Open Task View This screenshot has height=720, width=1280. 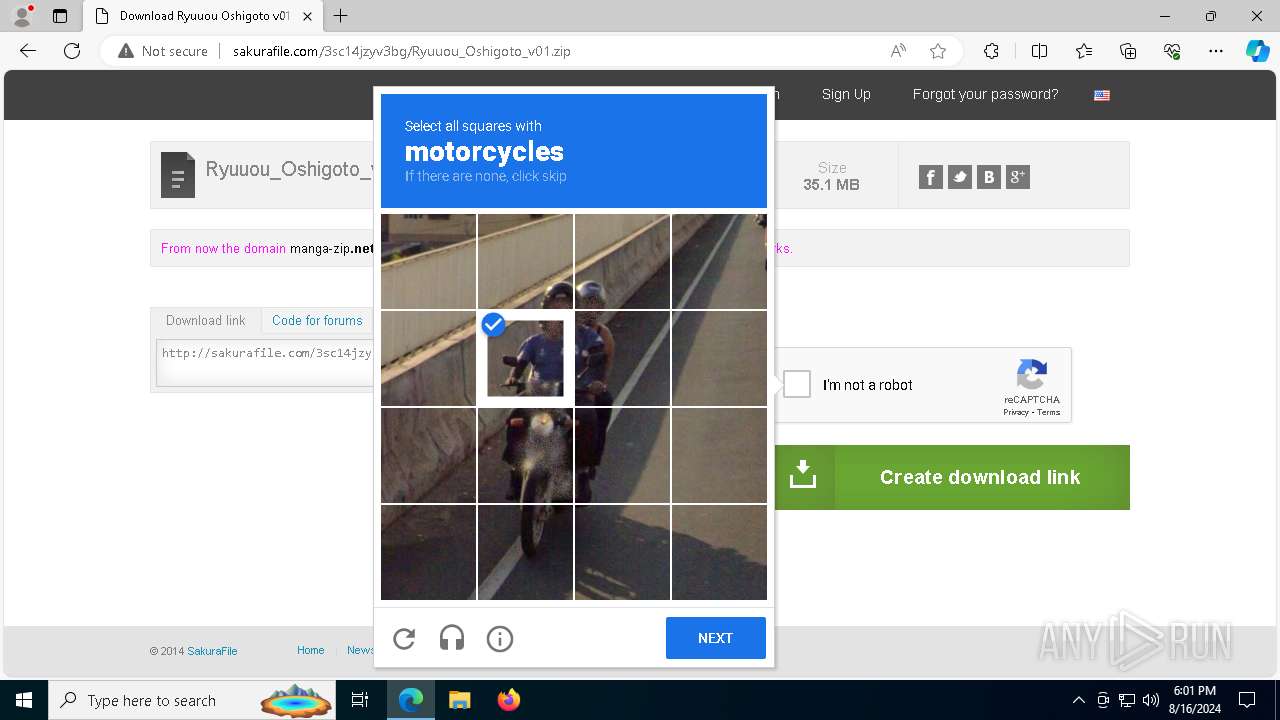360,700
